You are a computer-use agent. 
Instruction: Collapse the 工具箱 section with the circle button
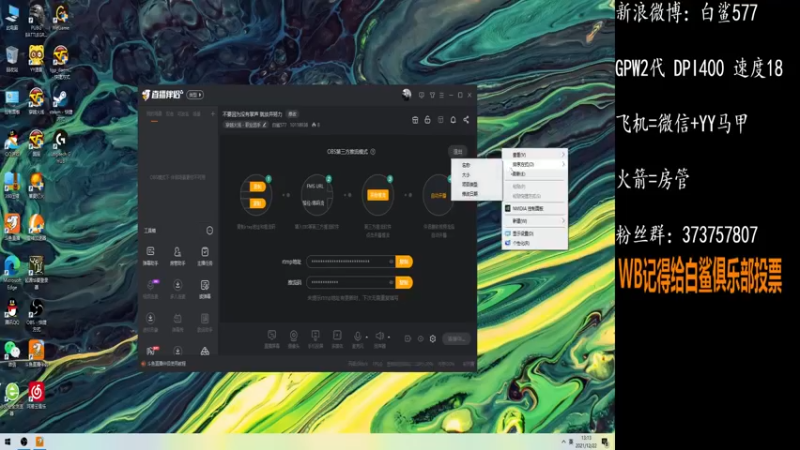click(x=209, y=231)
